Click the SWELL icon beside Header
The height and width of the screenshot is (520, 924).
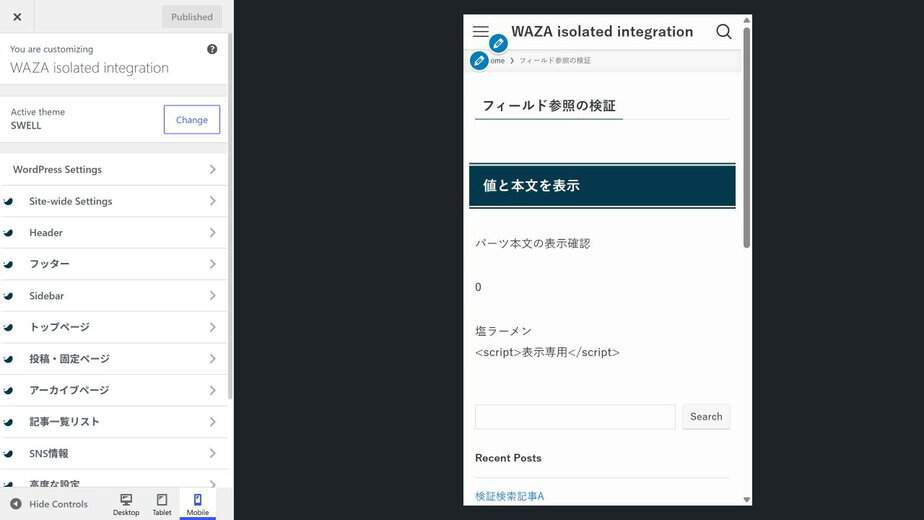coord(9,233)
